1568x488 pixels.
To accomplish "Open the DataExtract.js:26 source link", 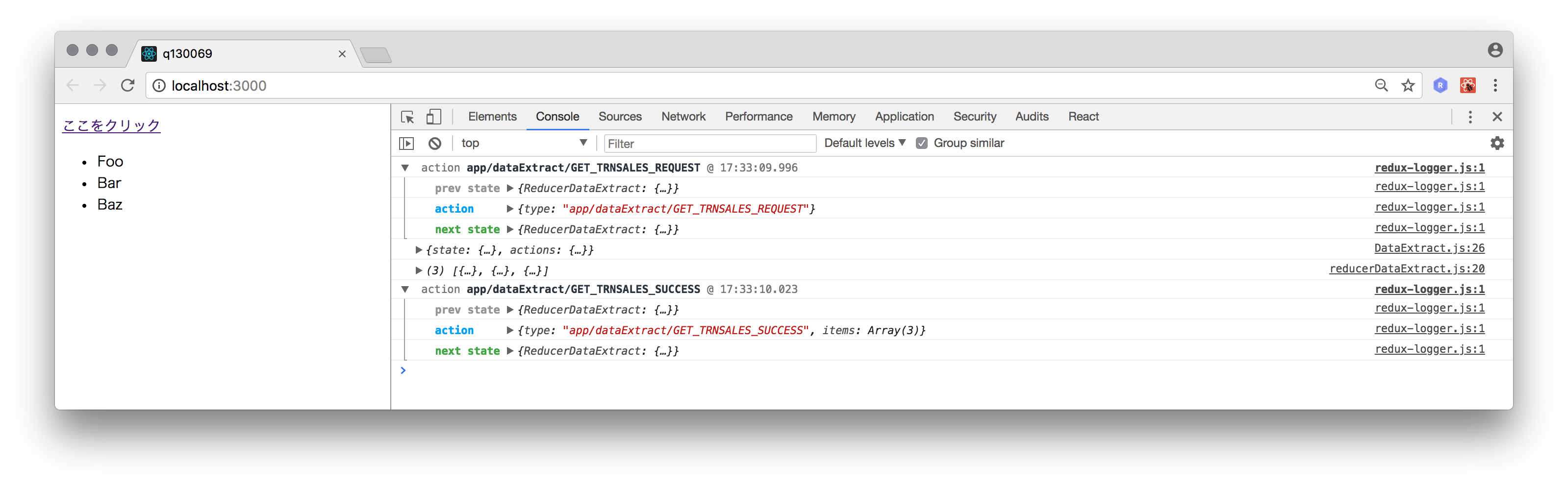I will pyautogui.click(x=1429, y=248).
